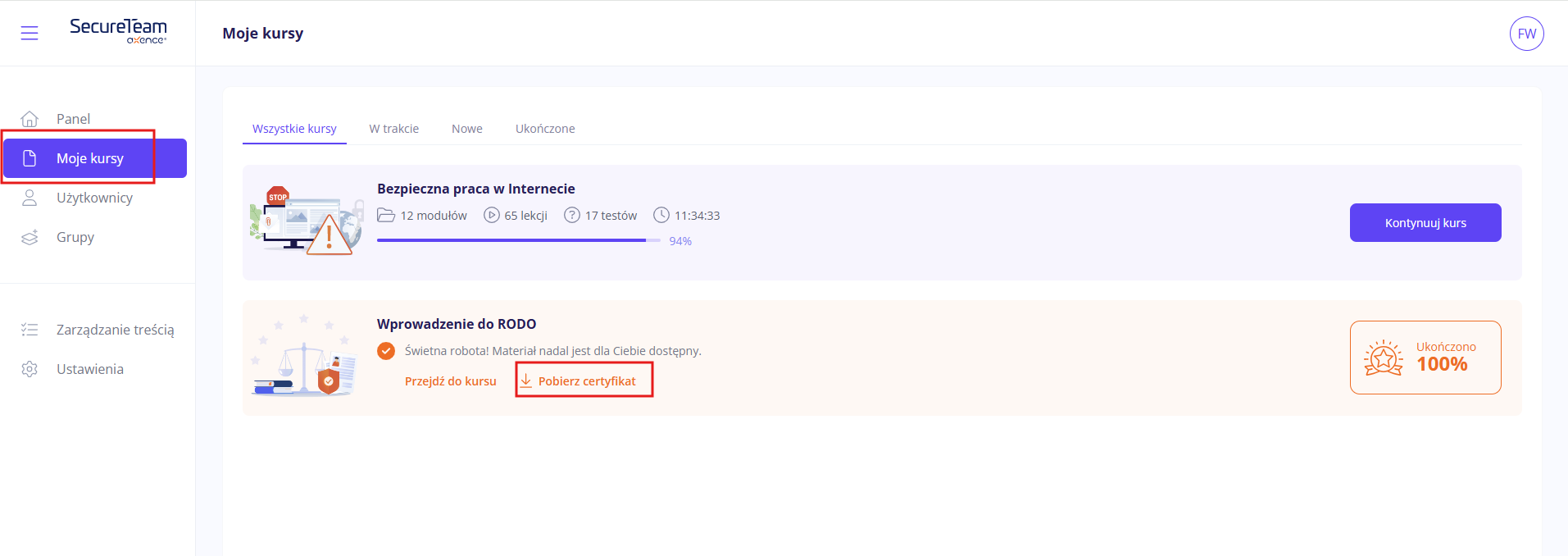Image resolution: width=1568 pixels, height=556 pixels.
Task: Click the Użytkownicy person icon
Action: tap(30, 198)
